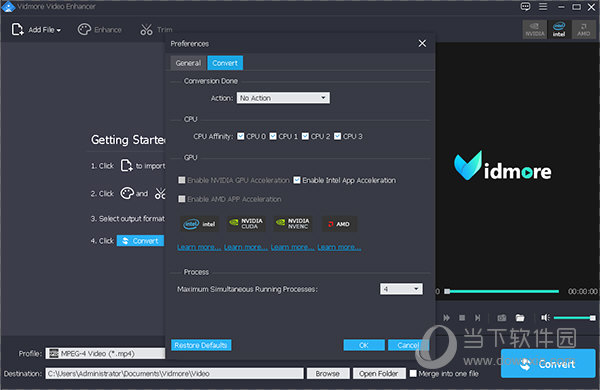Cancel the Preferences dialog
The width and height of the screenshot is (600, 390).
coord(408,345)
